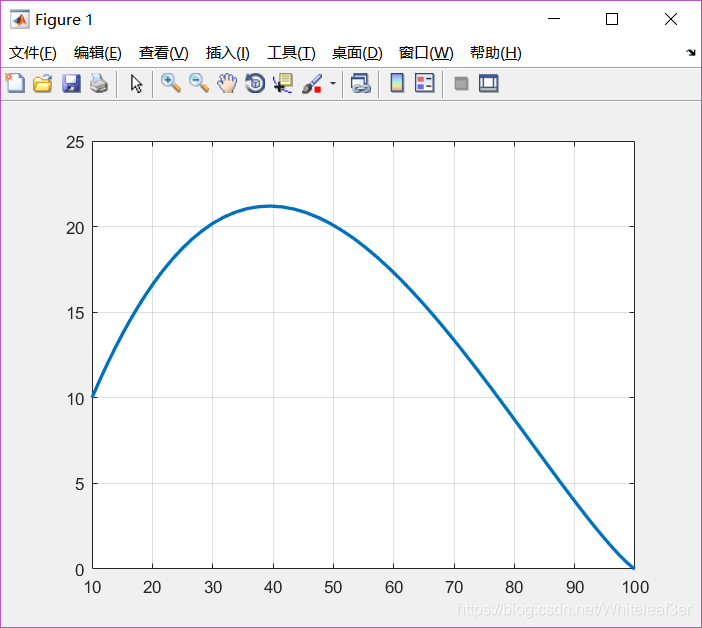Activate the Brush data tool
702x628 pixels.
pyautogui.click(x=312, y=84)
